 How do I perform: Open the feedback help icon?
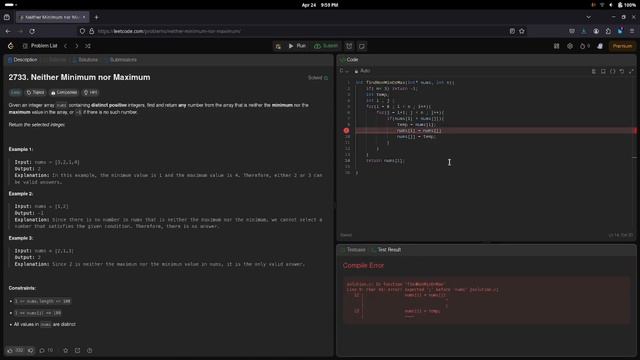pos(89,350)
